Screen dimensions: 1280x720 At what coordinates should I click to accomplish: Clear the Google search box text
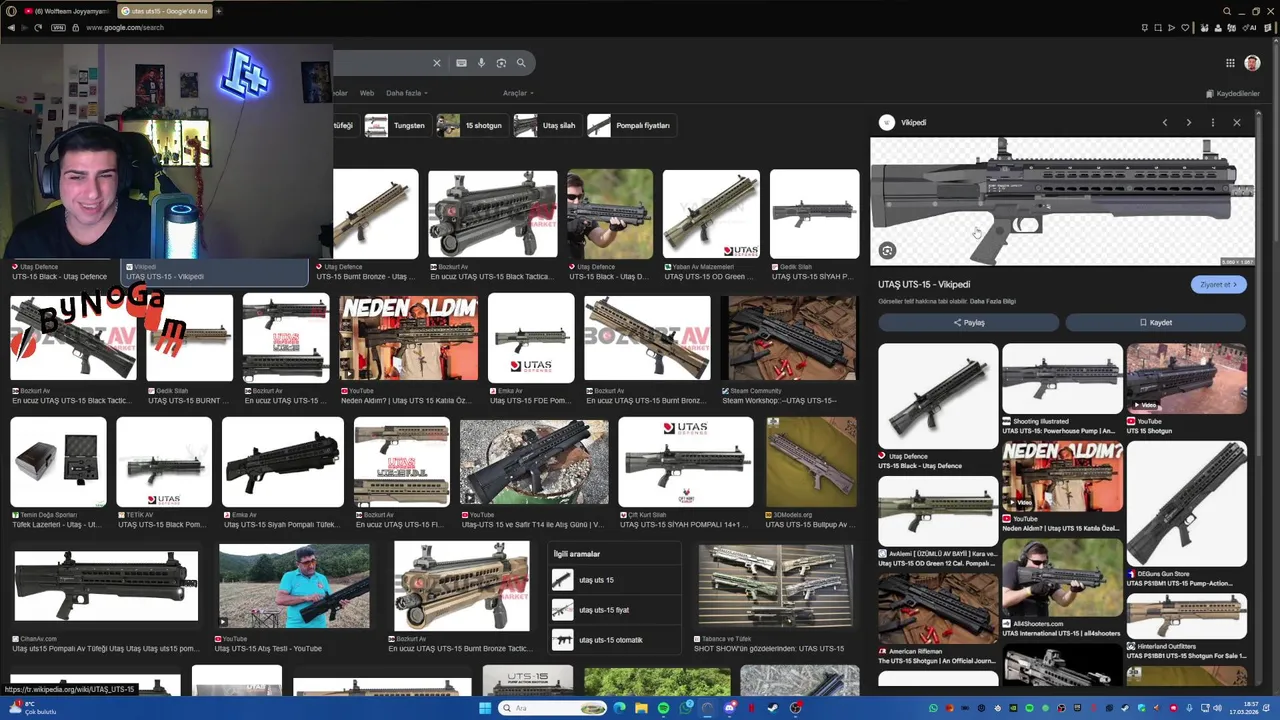(x=436, y=63)
